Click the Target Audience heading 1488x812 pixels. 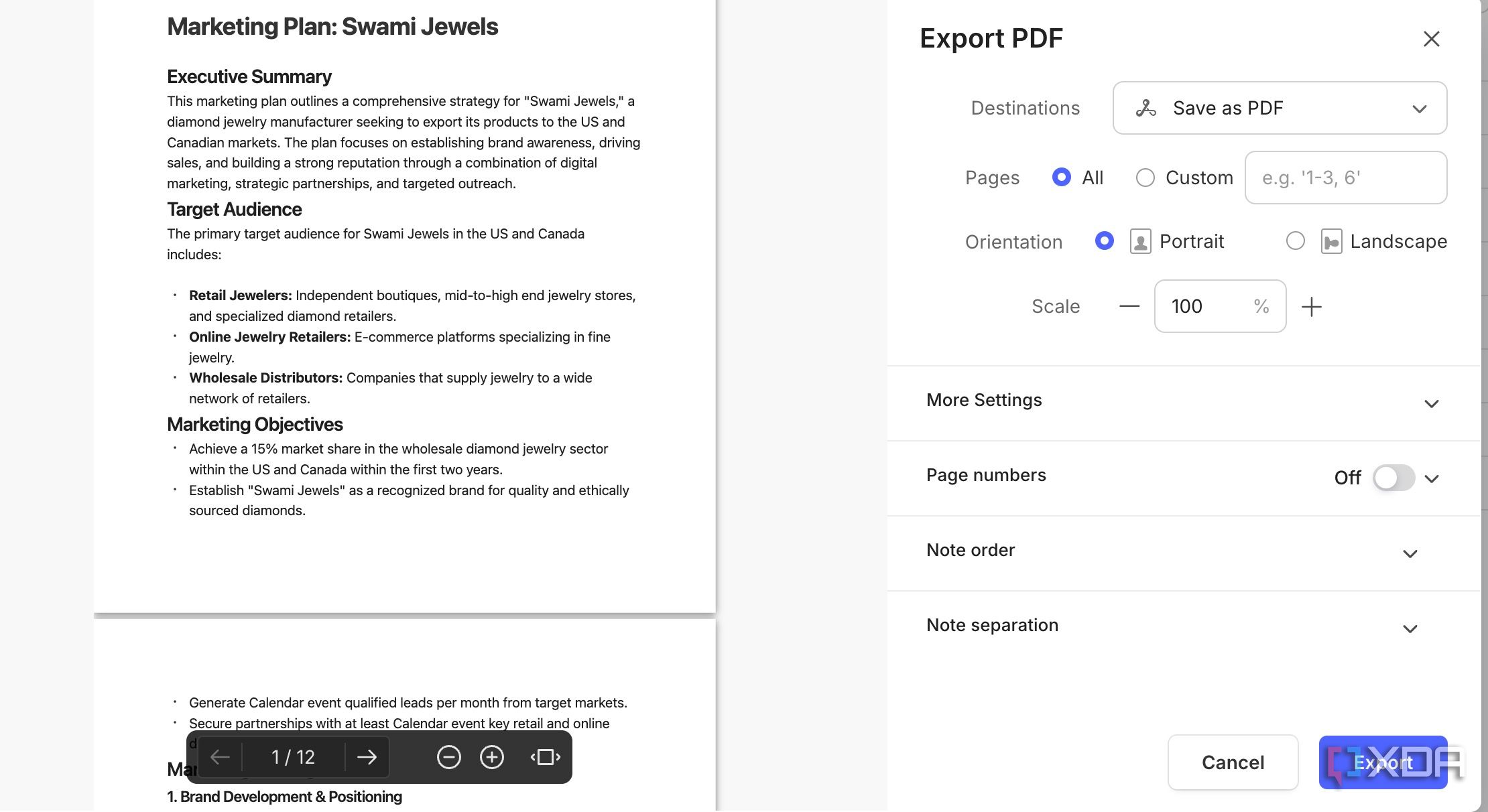(x=235, y=209)
